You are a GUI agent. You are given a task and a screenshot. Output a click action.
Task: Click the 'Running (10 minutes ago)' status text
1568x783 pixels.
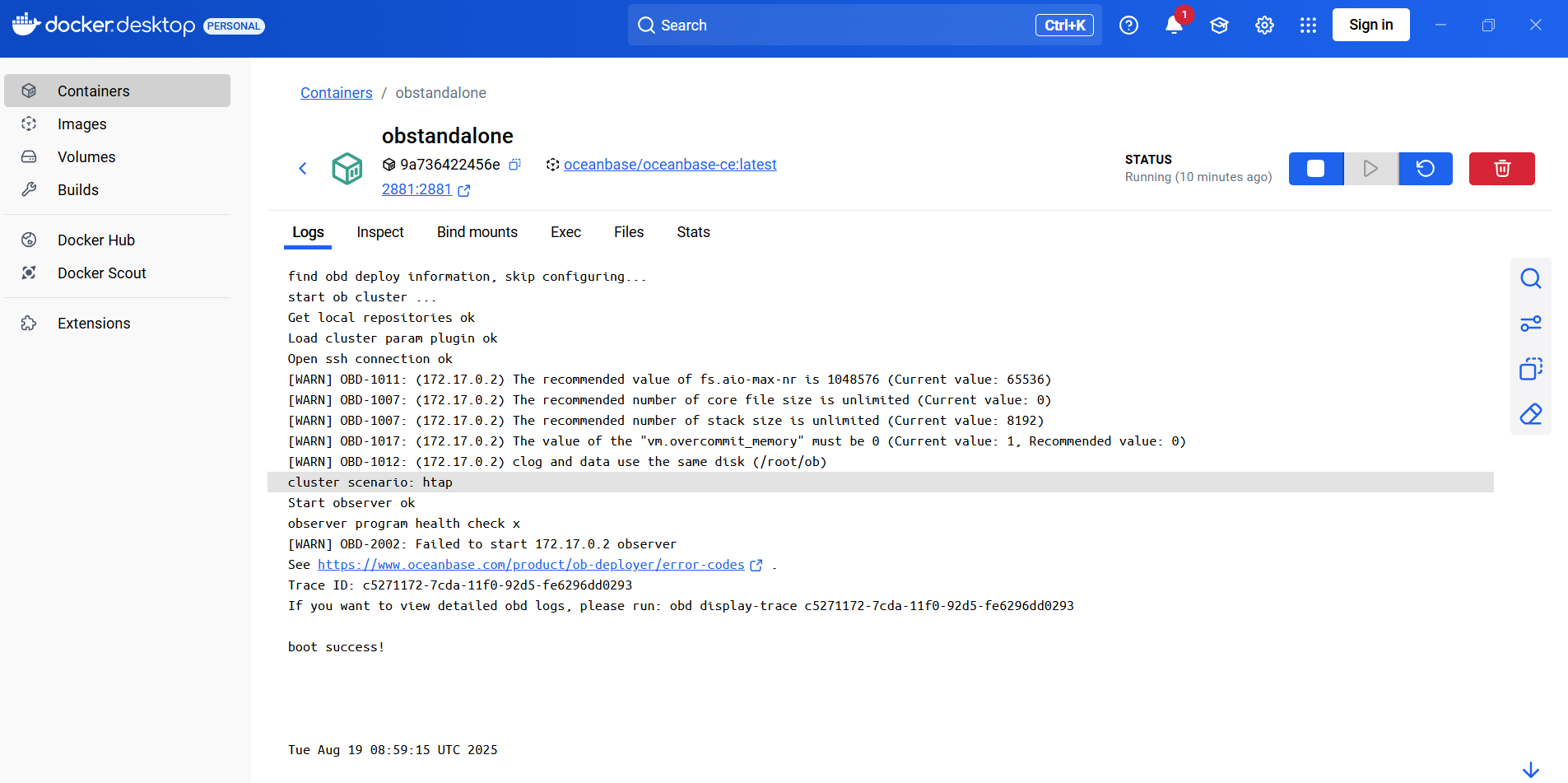[x=1198, y=177]
